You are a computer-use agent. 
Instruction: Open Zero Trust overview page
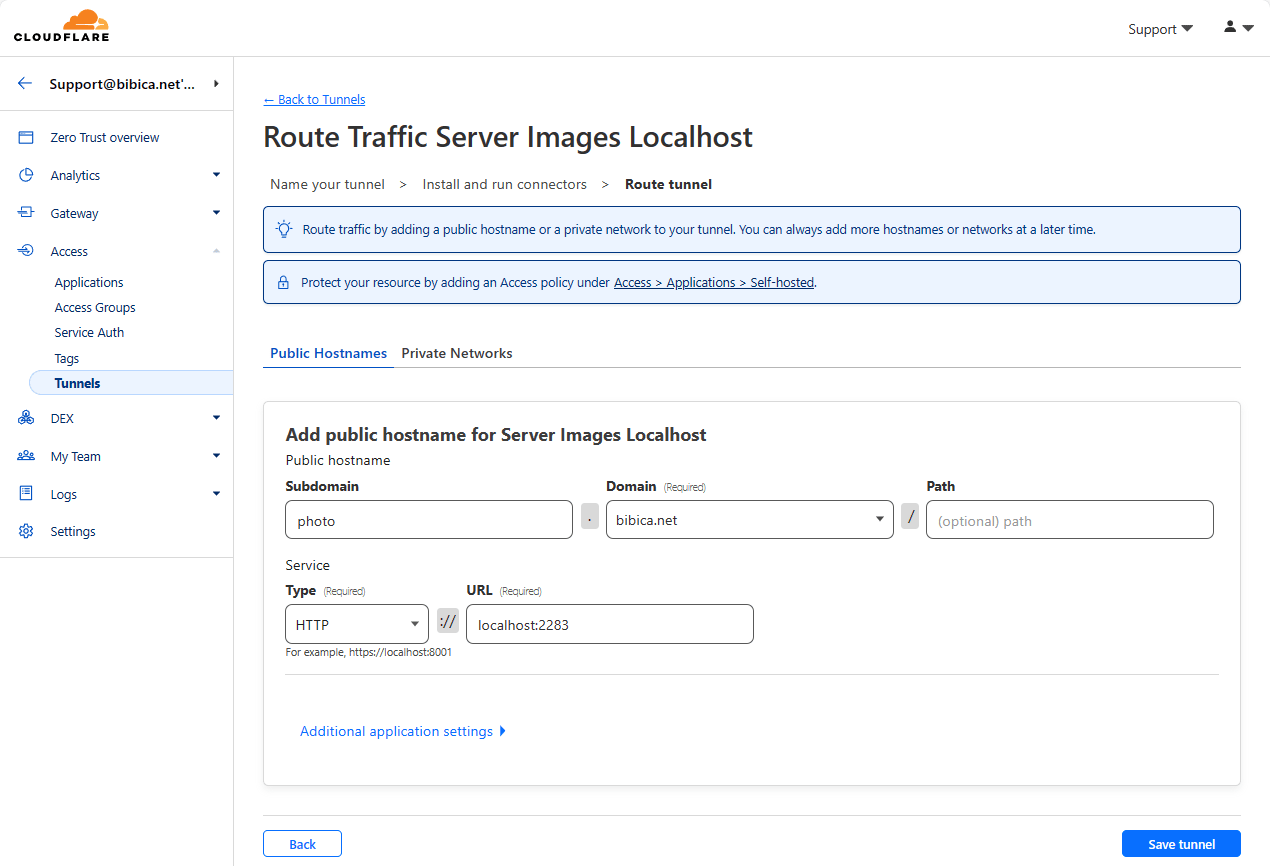[105, 137]
